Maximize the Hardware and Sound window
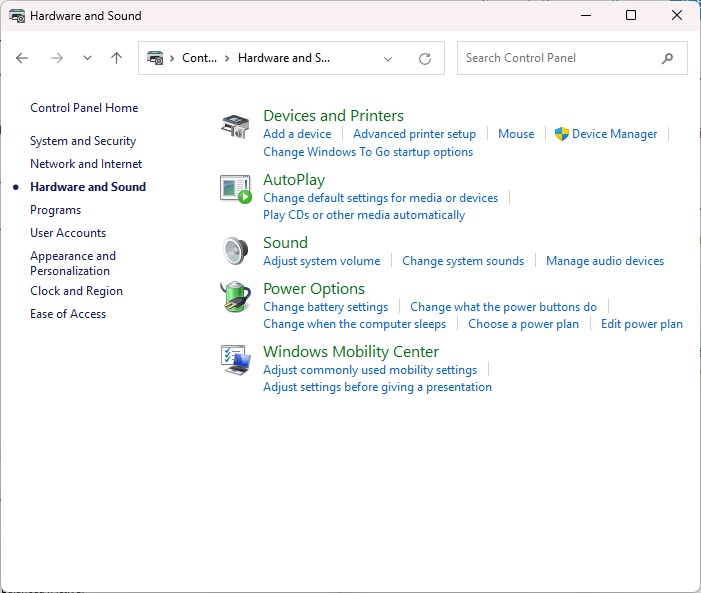 (x=631, y=16)
